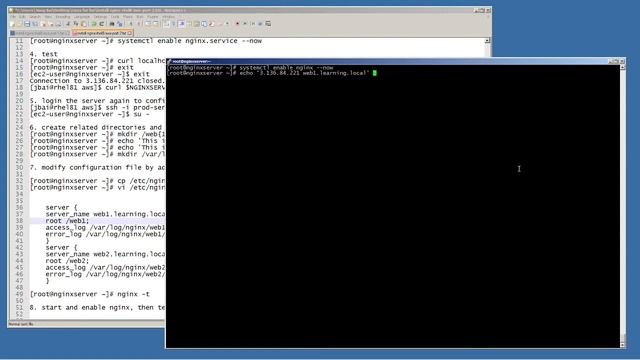Open the Language menu
This screenshot has height=360, width=640.
tap(82, 17)
